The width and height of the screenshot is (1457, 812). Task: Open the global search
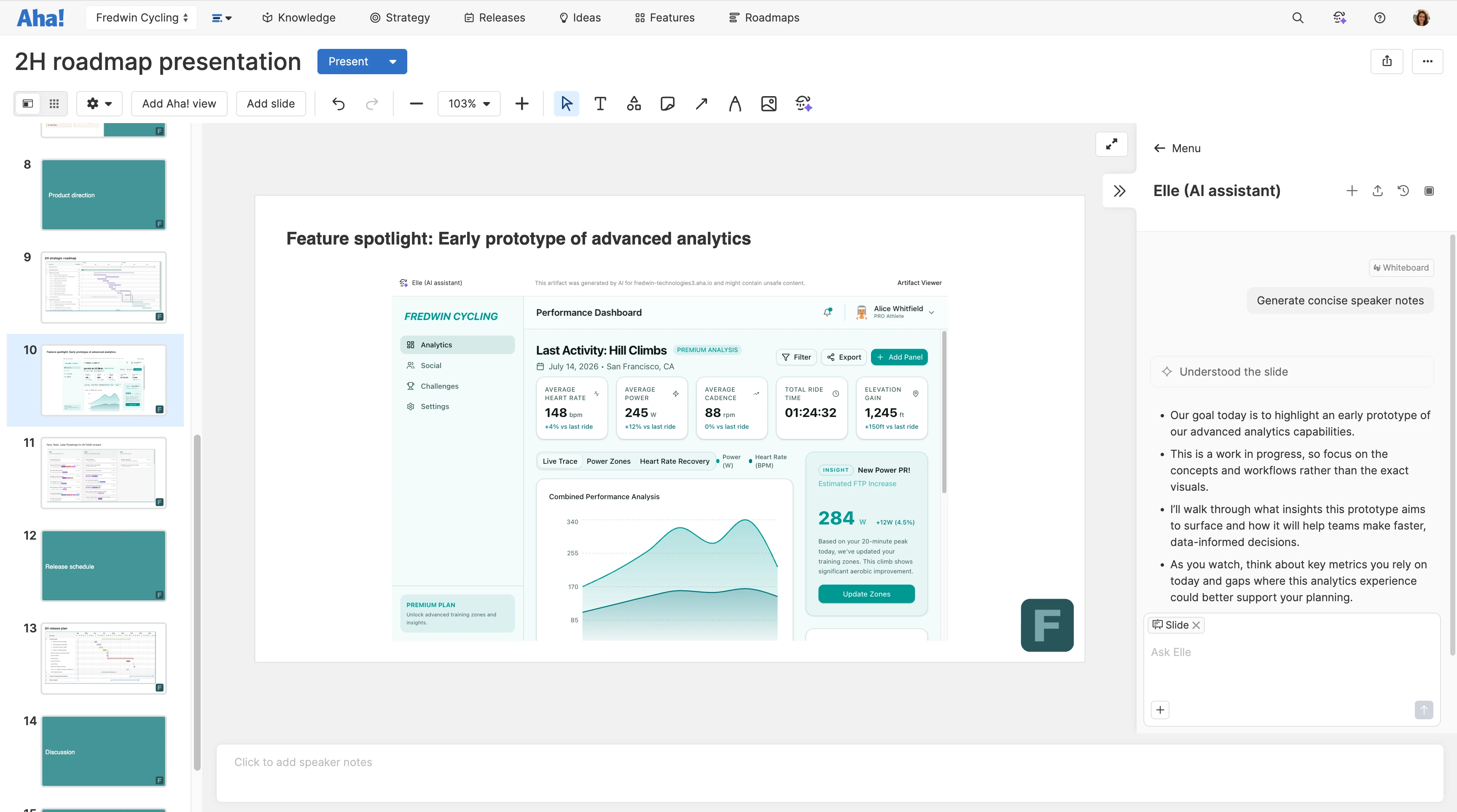(x=1298, y=18)
